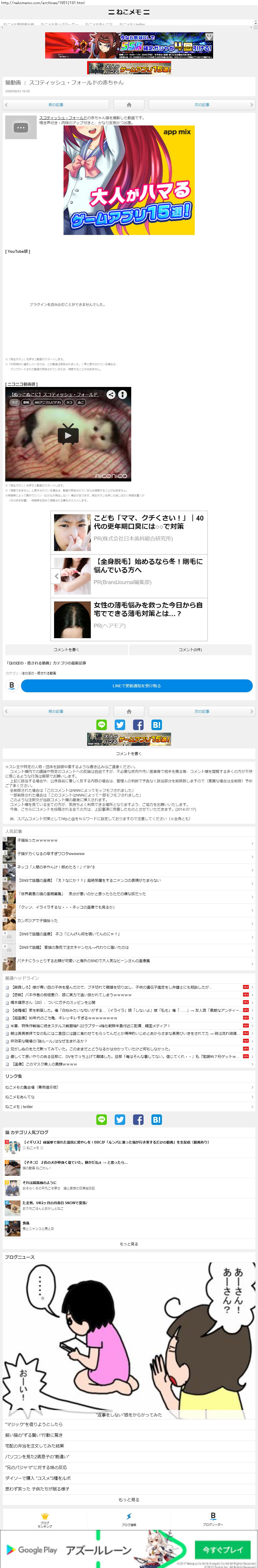Screen dimensions: 258x1568
Task: Click the share icon on niconico player
Action: click(111, 395)
